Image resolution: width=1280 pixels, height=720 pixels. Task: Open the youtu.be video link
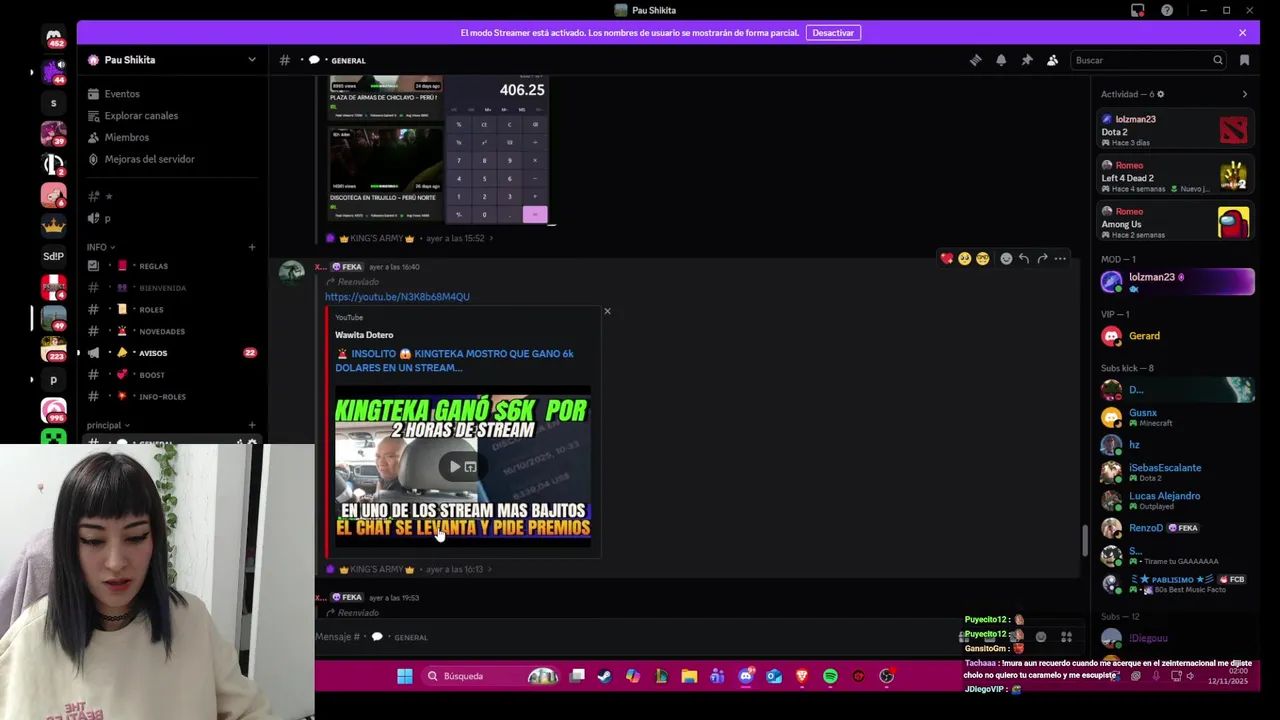397,297
